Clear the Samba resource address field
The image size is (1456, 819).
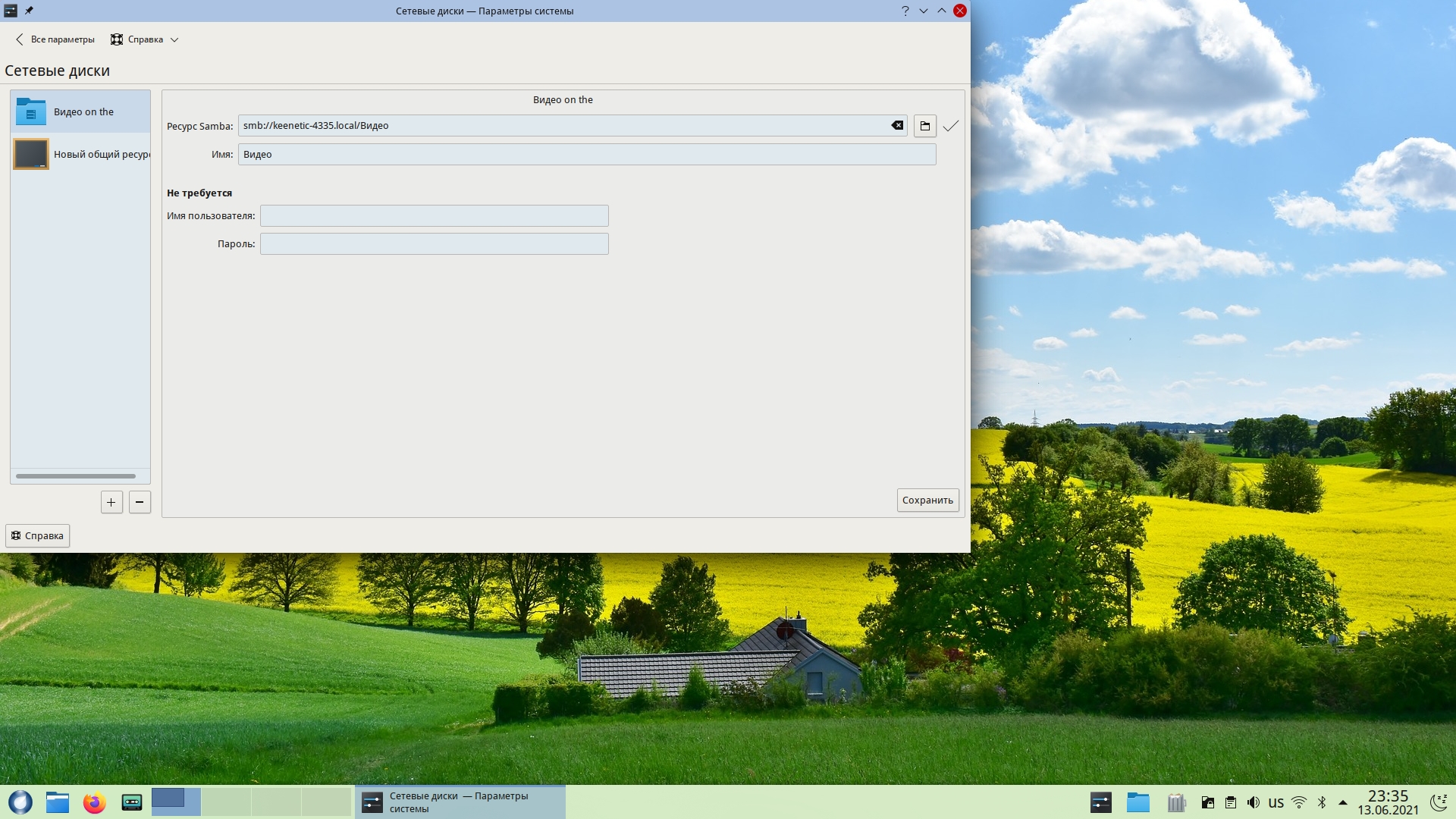click(x=897, y=126)
